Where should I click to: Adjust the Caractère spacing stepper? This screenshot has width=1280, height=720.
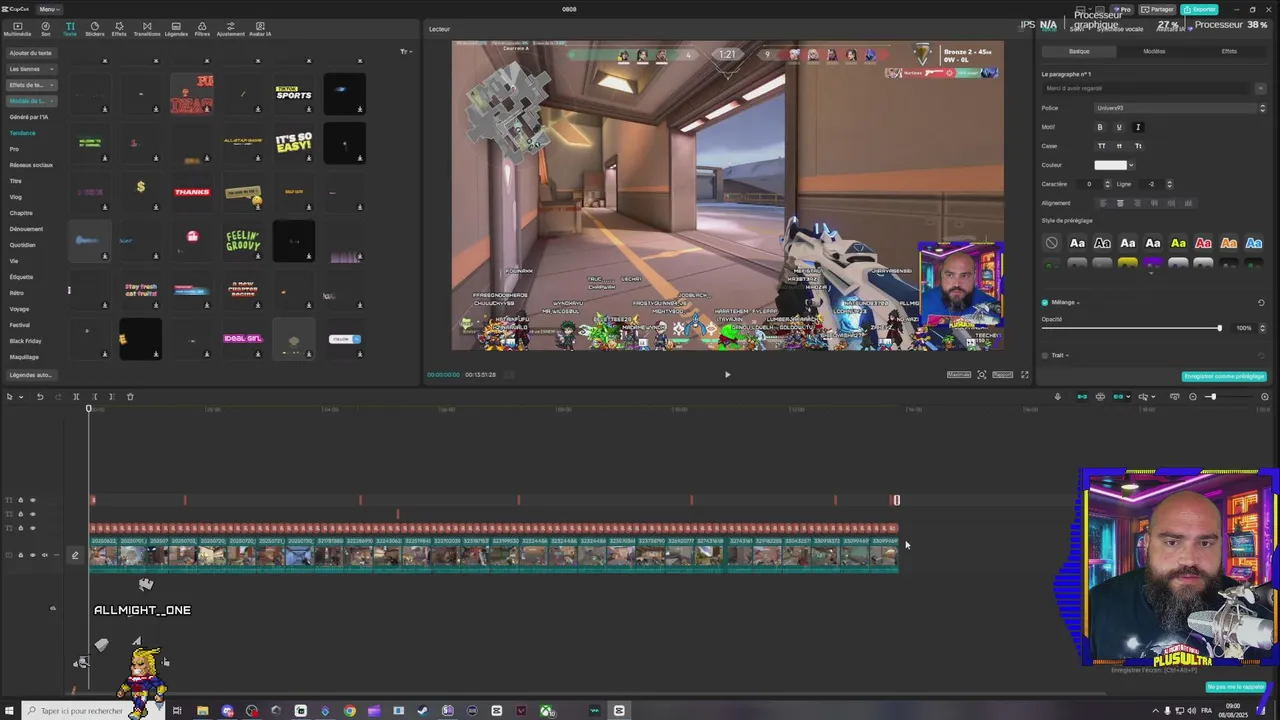(1107, 184)
